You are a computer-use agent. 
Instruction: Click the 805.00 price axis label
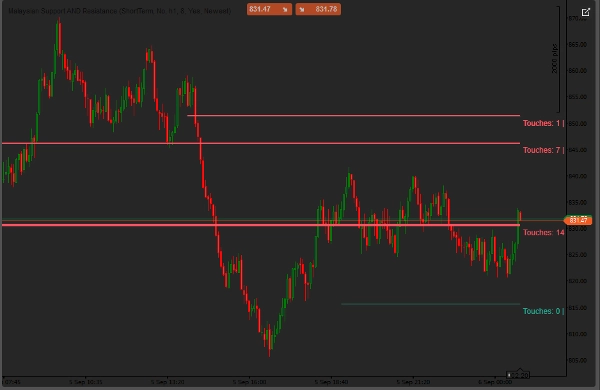pyautogui.click(x=578, y=361)
